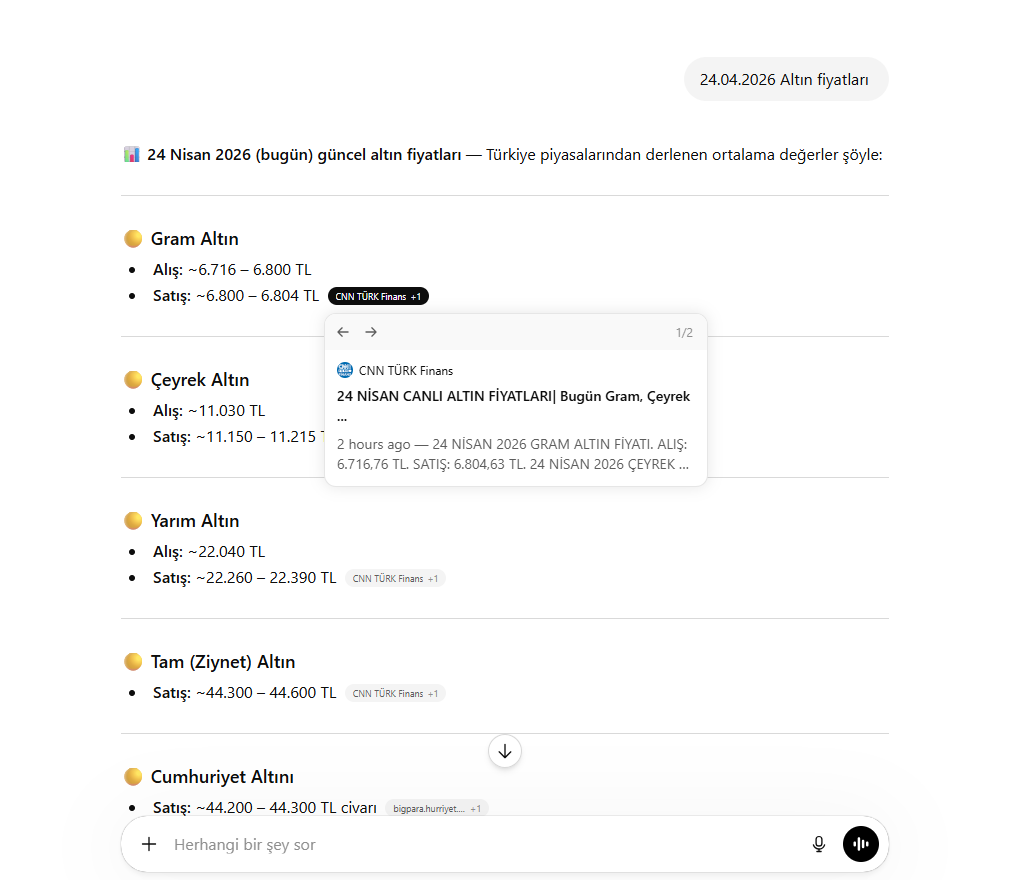Screen dimensions: 1010x880
Task: Click the 'Yarım Altın' heading
Action: click(x=195, y=521)
